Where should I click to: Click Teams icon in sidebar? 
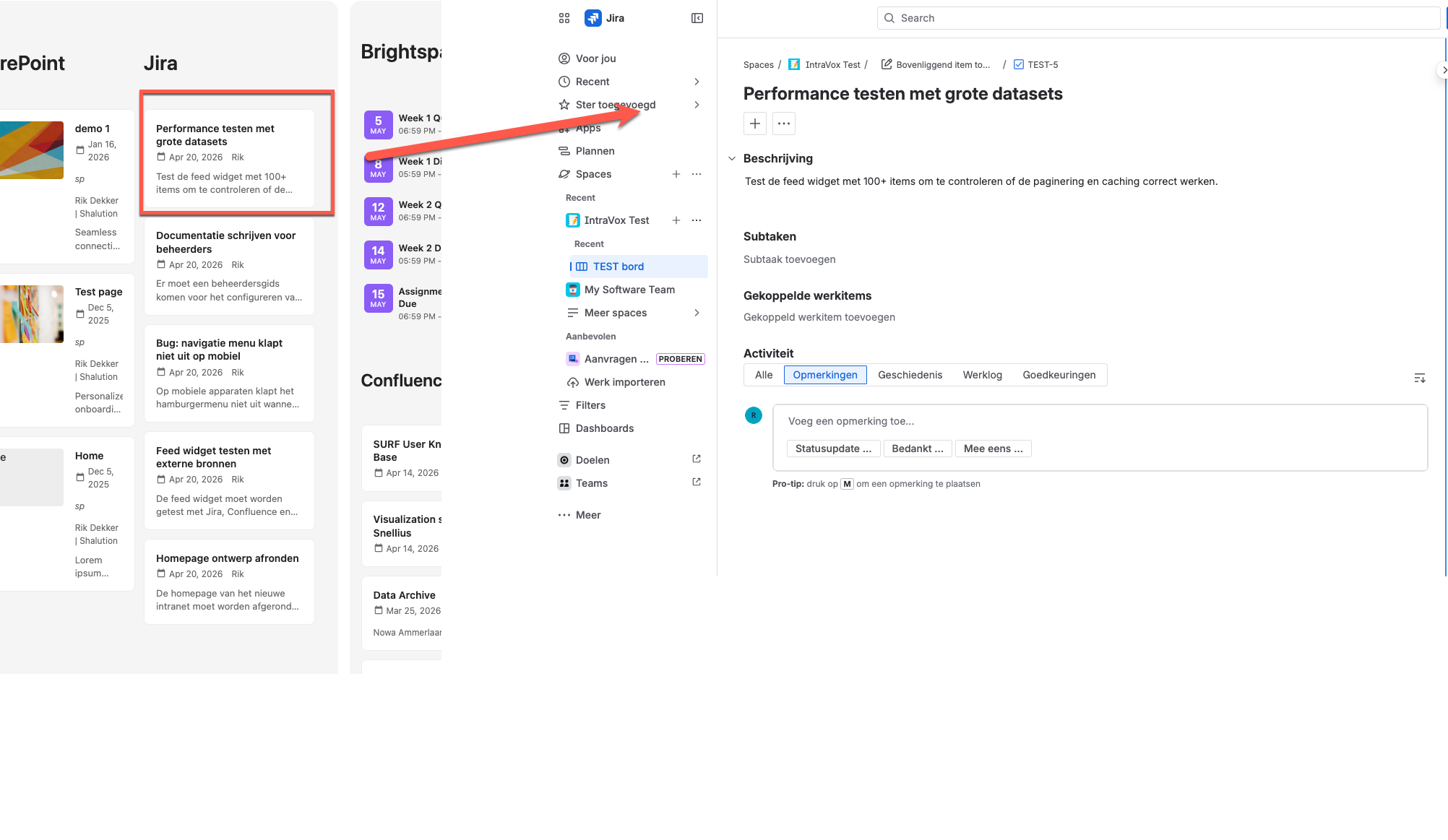coord(564,483)
